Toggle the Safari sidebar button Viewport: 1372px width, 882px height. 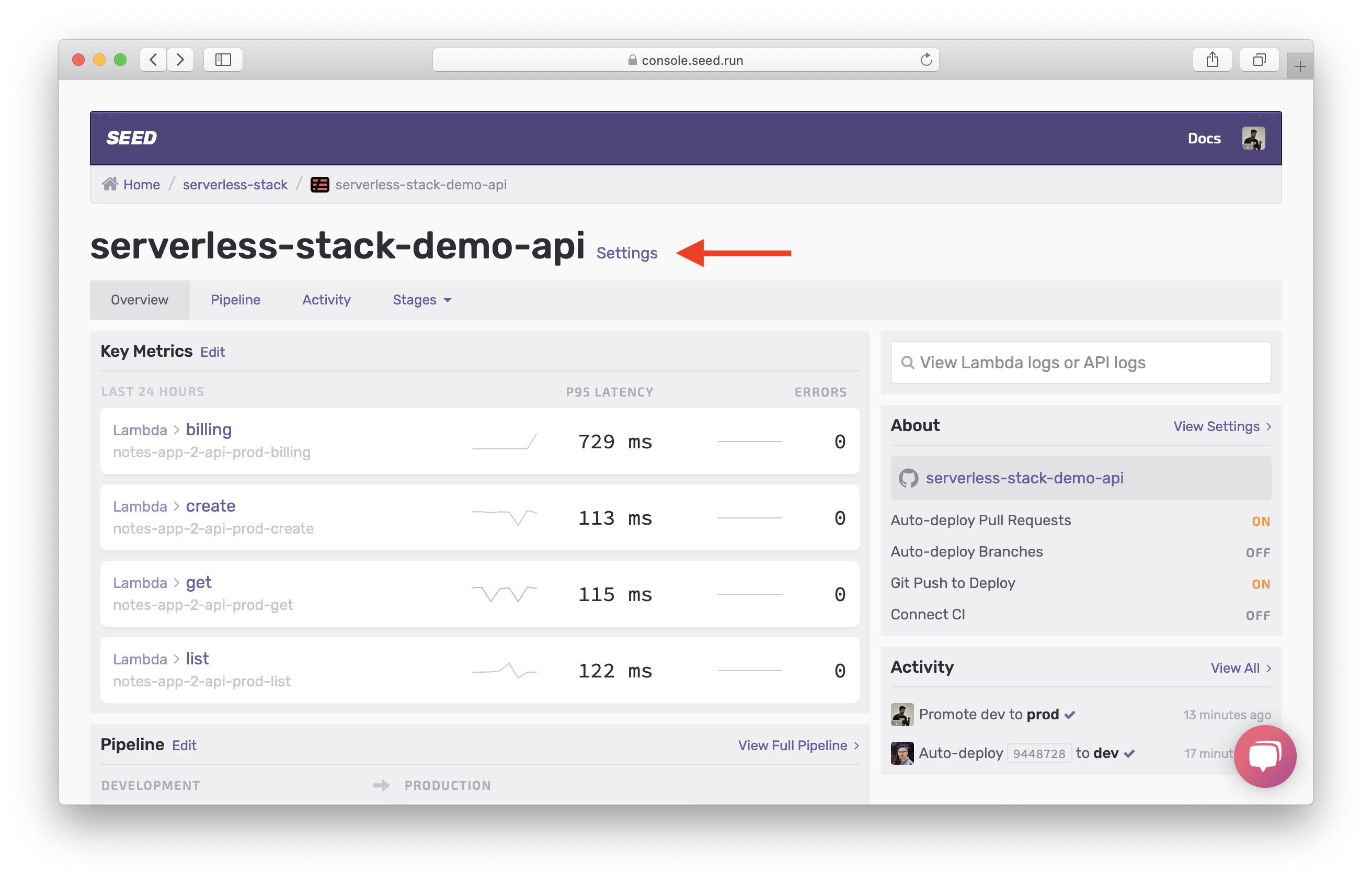coord(223,60)
